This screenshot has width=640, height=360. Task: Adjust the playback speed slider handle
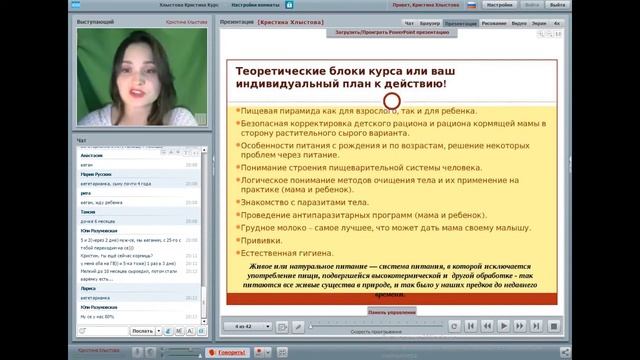click(311, 326)
